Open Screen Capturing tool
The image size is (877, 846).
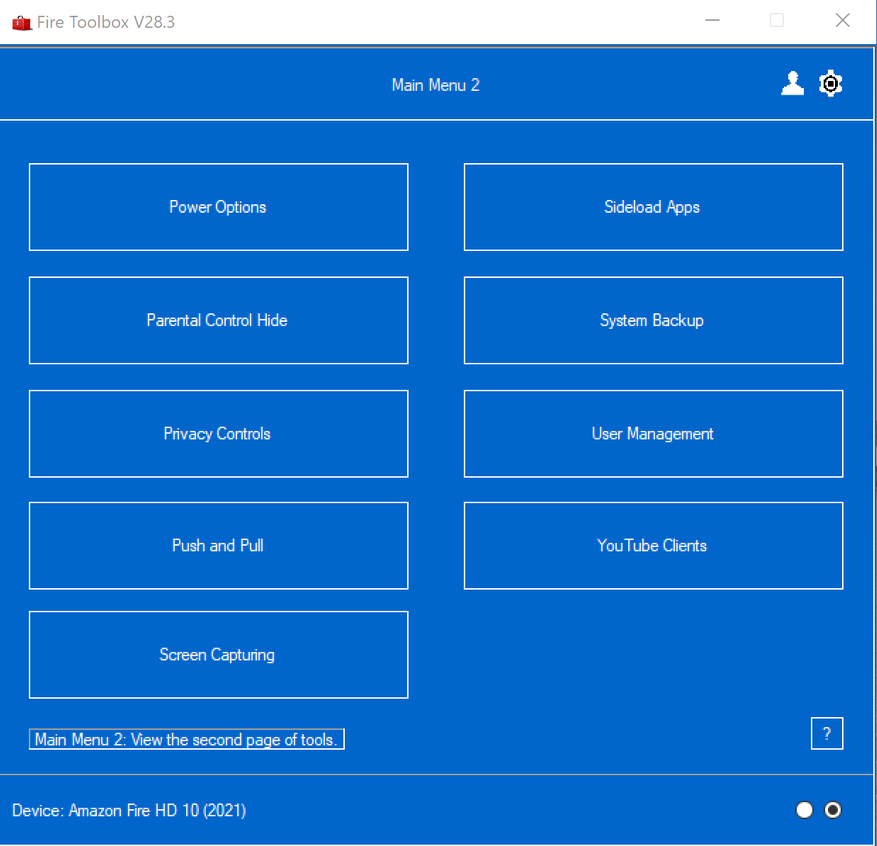click(x=219, y=655)
